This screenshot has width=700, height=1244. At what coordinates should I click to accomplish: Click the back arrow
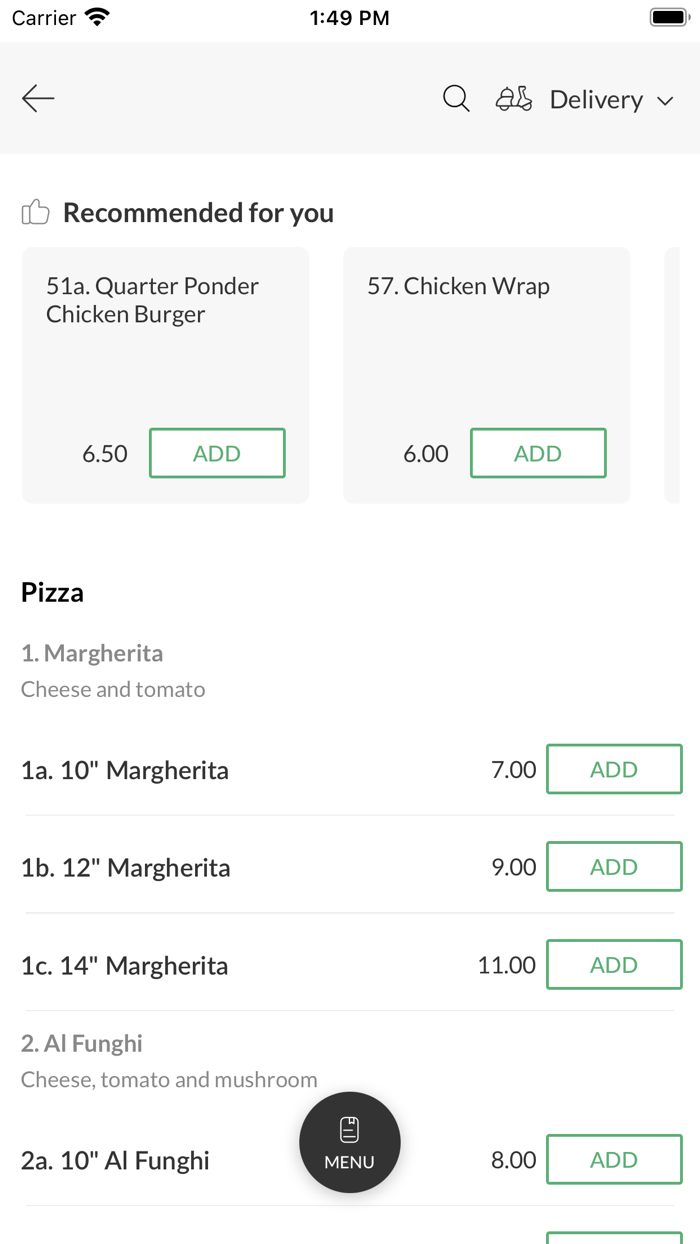pyautogui.click(x=38, y=98)
